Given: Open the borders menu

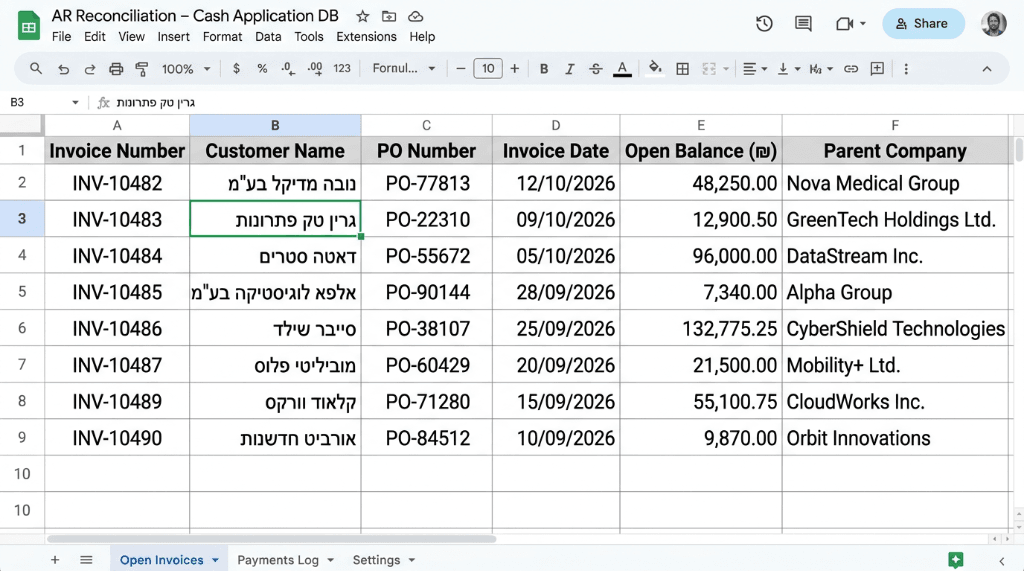Looking at the screenshot, I should click(682, 69).
